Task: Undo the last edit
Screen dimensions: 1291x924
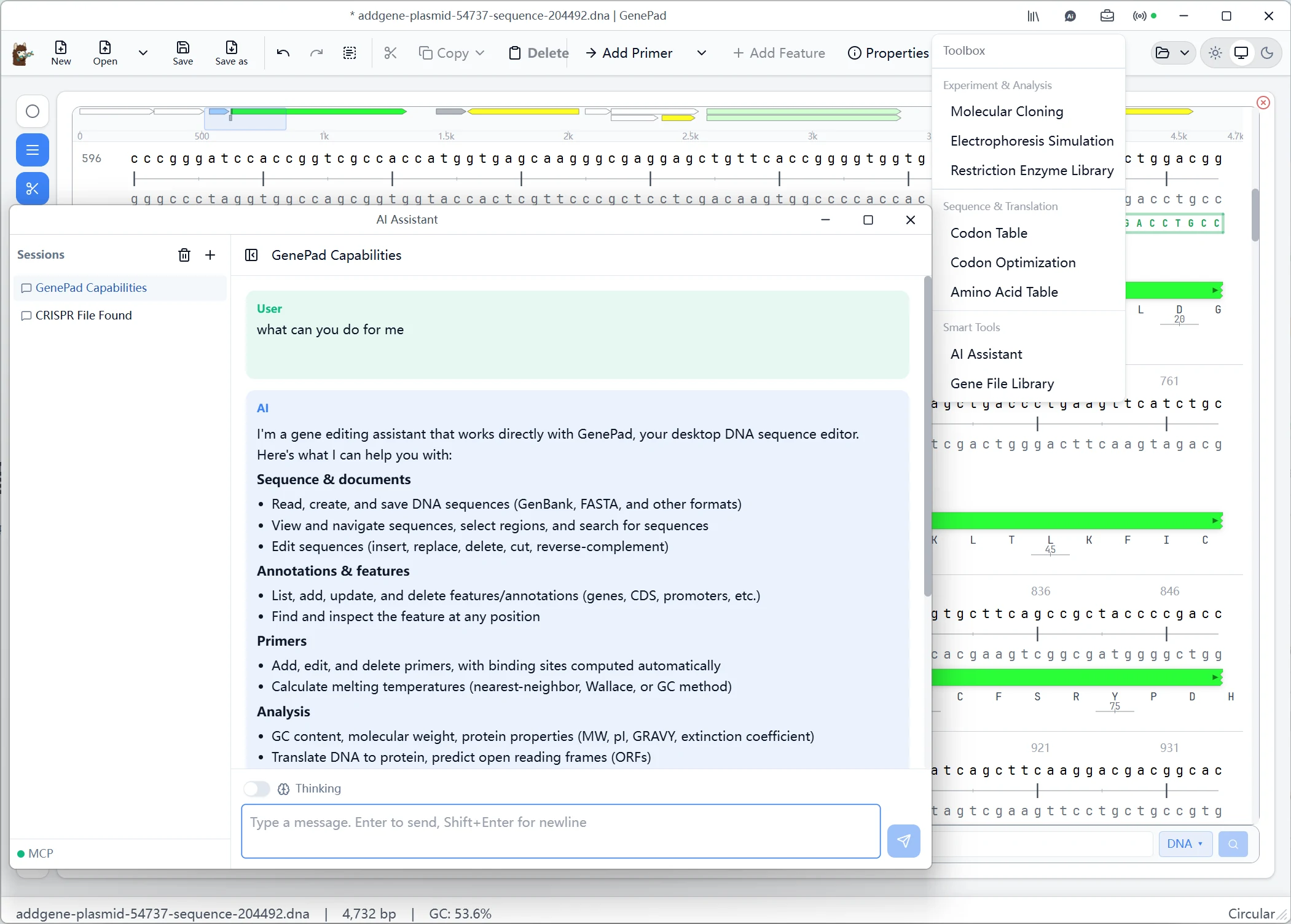Action: (x=283, y=53)
